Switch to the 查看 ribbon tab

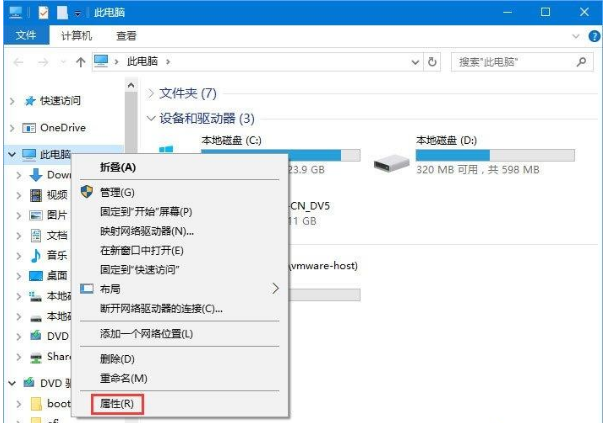click(126, 36)
